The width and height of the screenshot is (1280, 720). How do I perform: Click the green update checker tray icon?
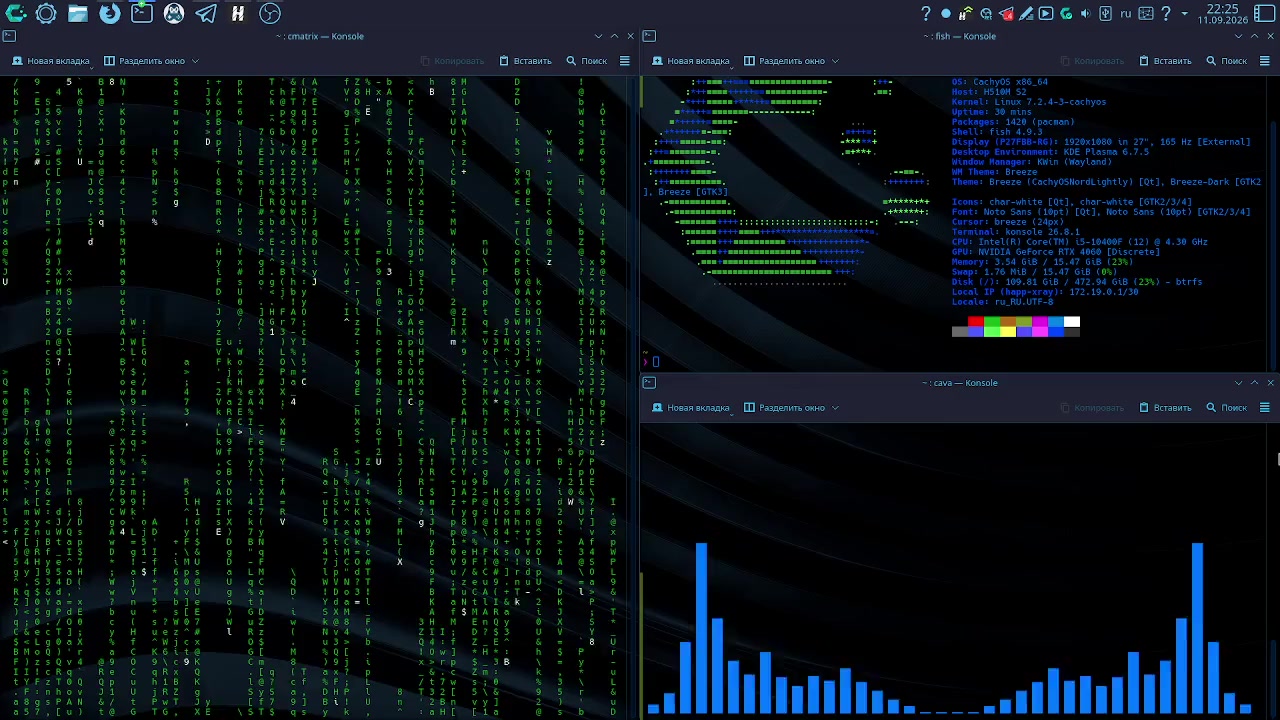pyautogui.click(x=1066, y=14)
